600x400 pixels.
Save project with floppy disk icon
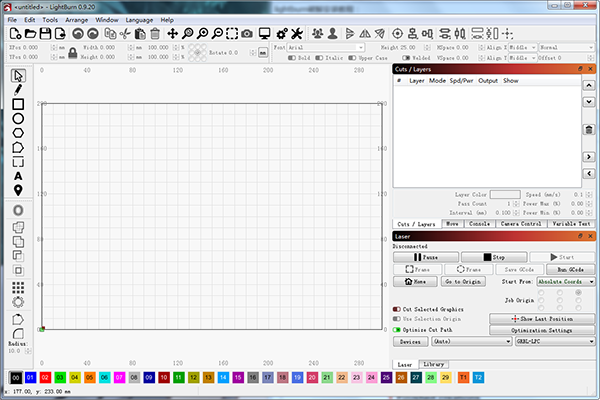pyautogui.click(x=45, y=34)
